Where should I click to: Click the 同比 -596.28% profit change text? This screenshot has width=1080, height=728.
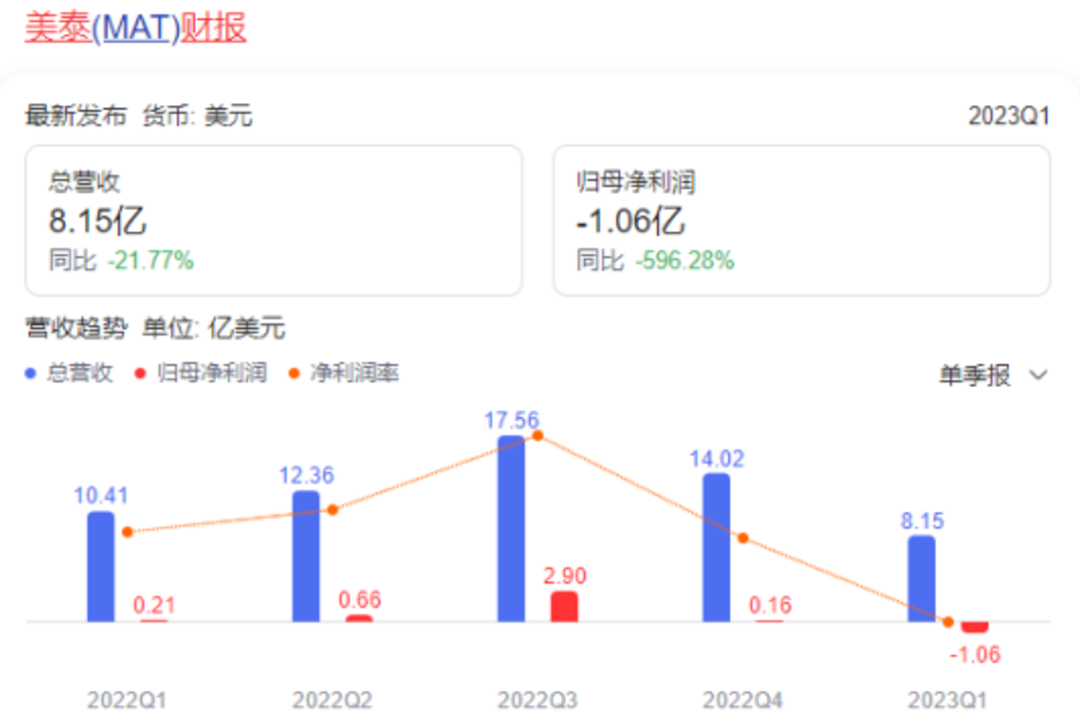655,261
